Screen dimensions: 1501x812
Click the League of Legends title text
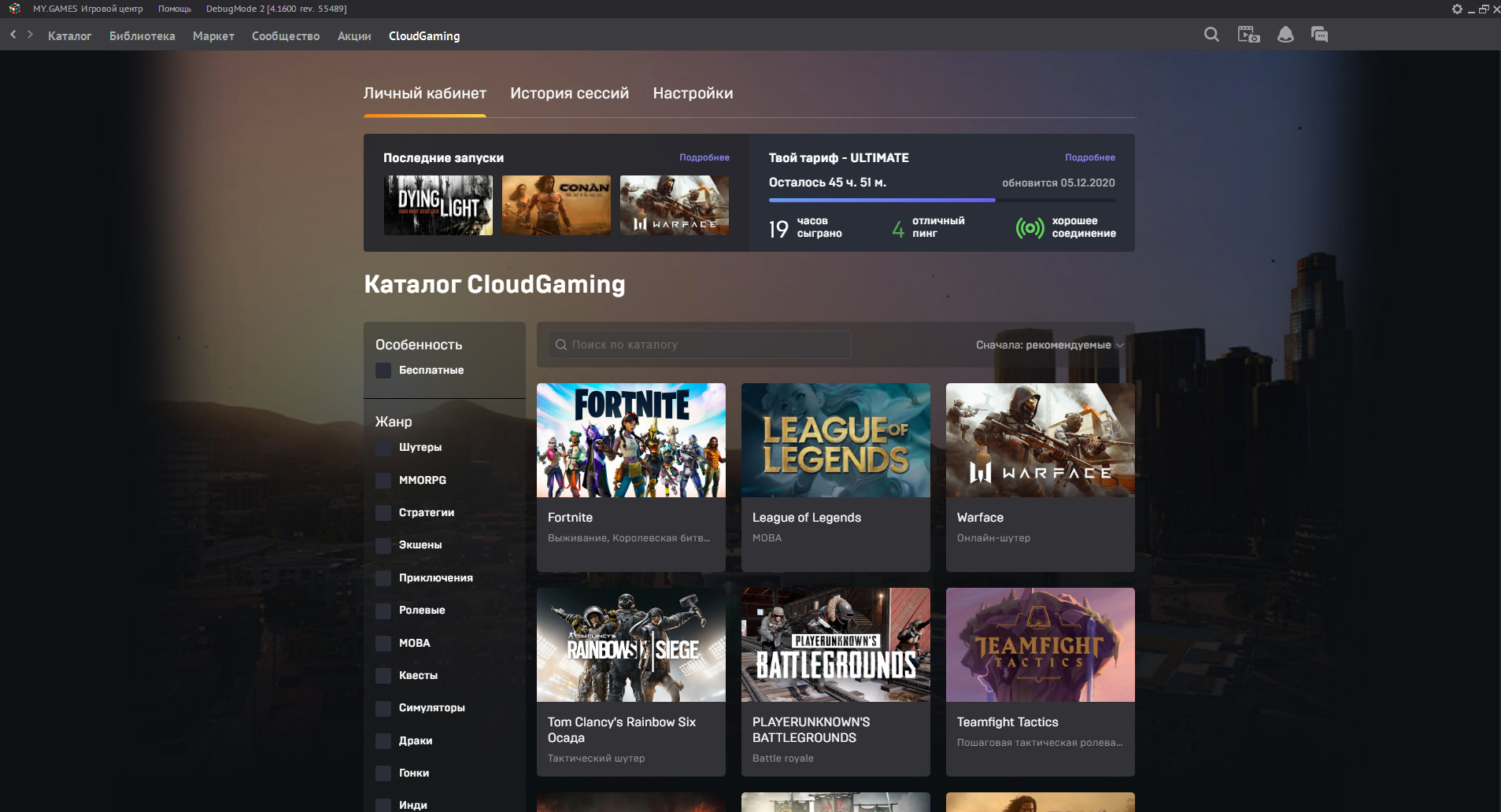click(807, 518)
